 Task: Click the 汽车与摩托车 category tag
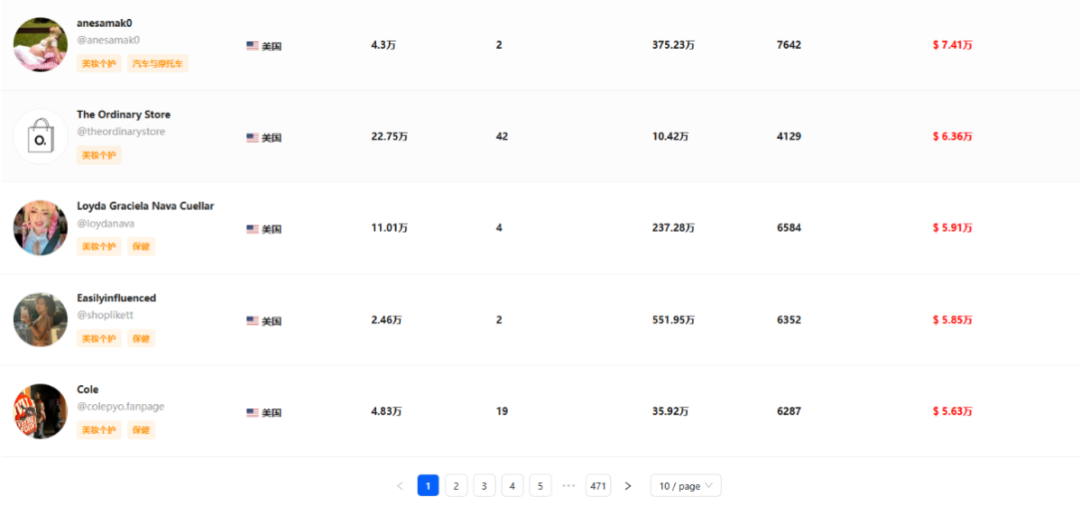click(x=158, y=63)
